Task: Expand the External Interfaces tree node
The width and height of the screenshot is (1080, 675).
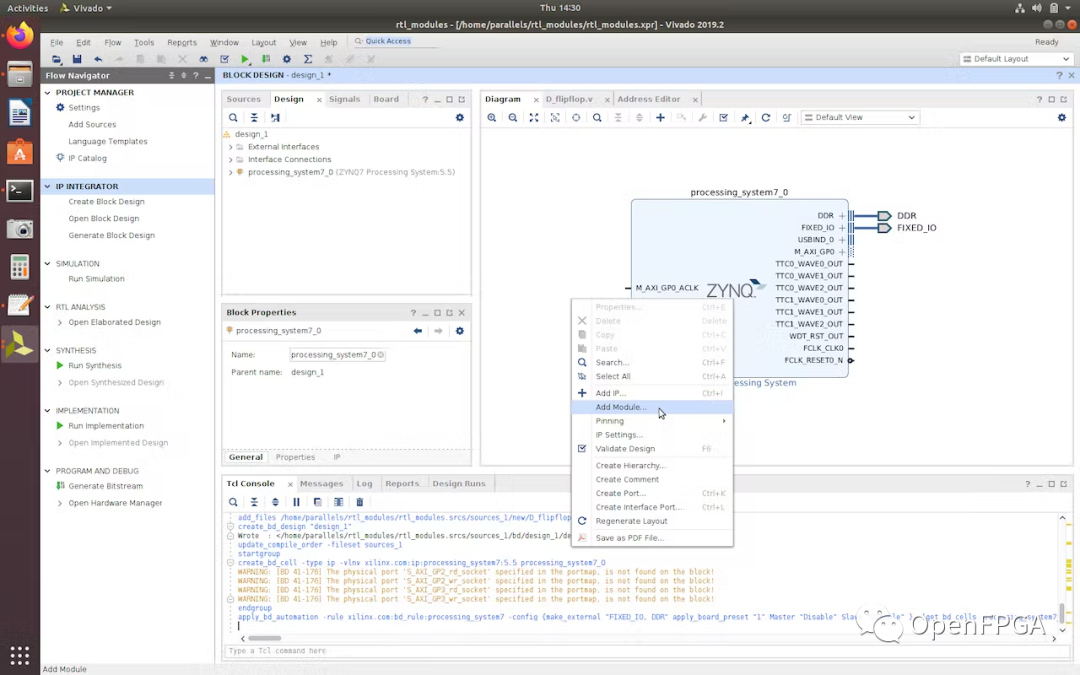Action: tap(231, 147)
